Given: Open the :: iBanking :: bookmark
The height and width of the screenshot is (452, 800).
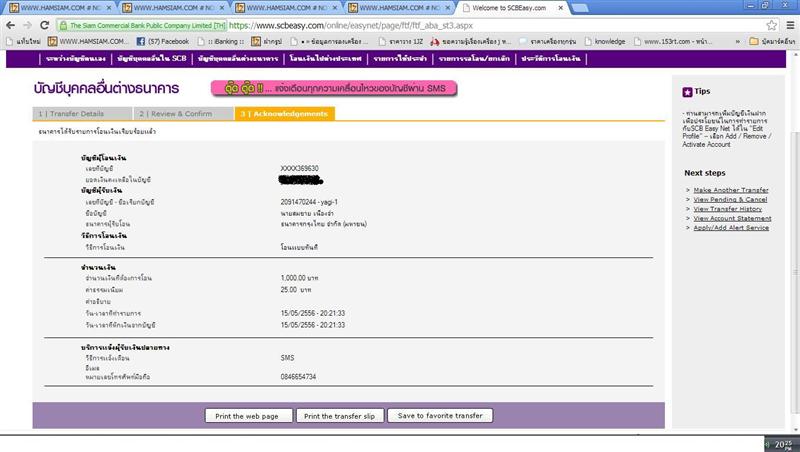Looking at the screenshot, I should pos(220,41).
